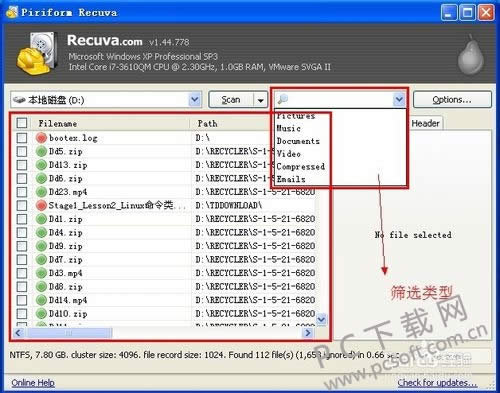500x393 pixels.
Task: Open the Online Help link
Action: (x=33, y=383)
